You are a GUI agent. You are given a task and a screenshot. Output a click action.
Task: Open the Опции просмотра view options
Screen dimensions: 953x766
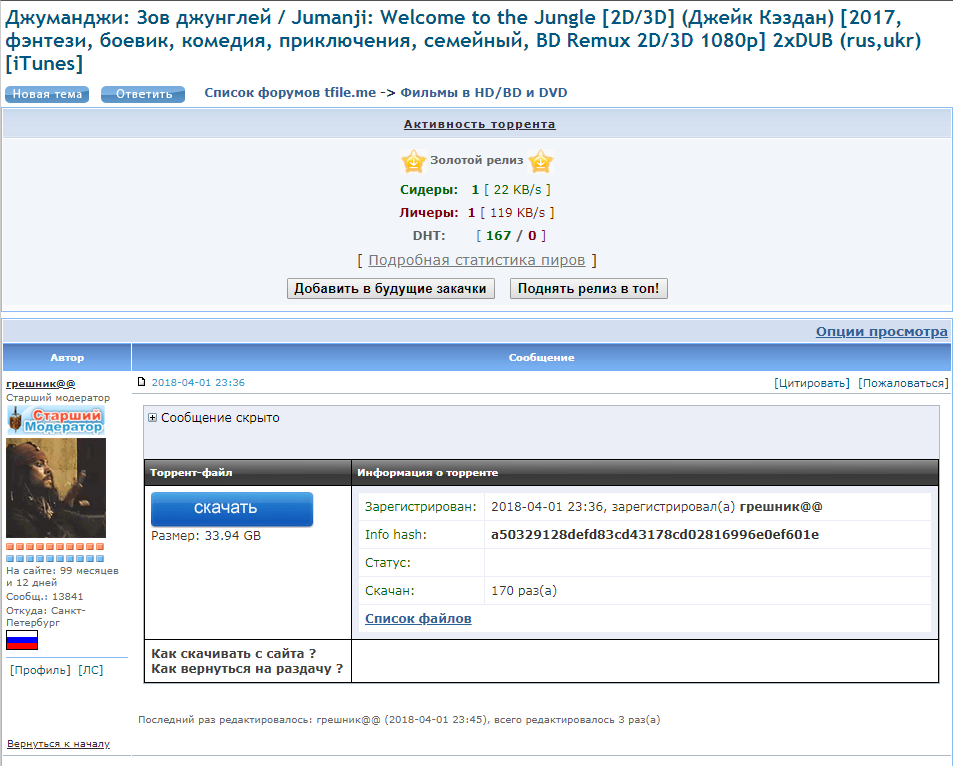(x=881, y=332)
